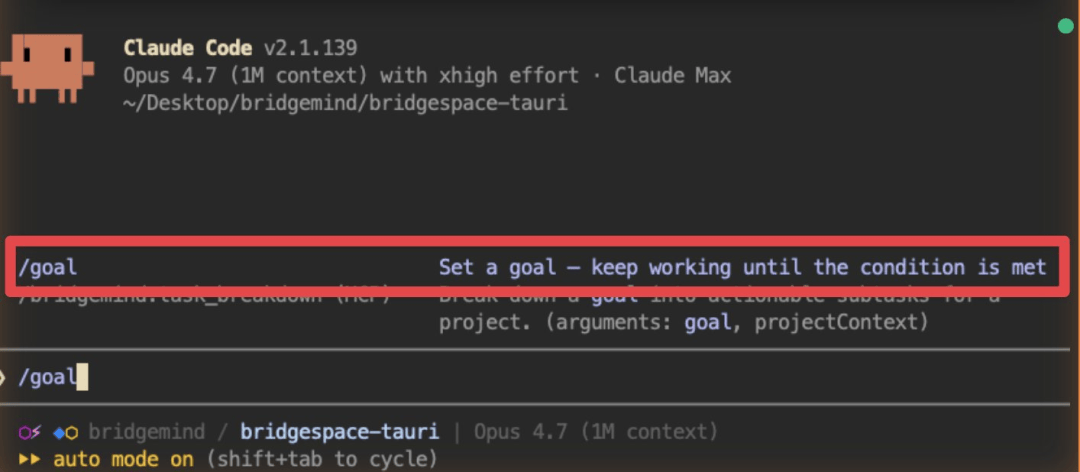Image resolution: width=1080 pixels, height=472 pixels.
Task: Toggle the 'auto mode on' indicator
Action: [x=123, y=459]
